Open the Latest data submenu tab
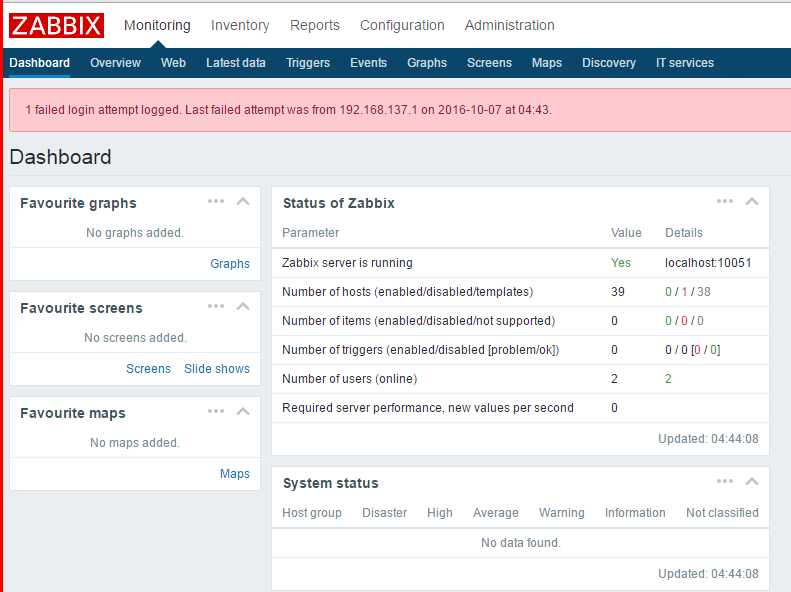 tap(236, 63)
